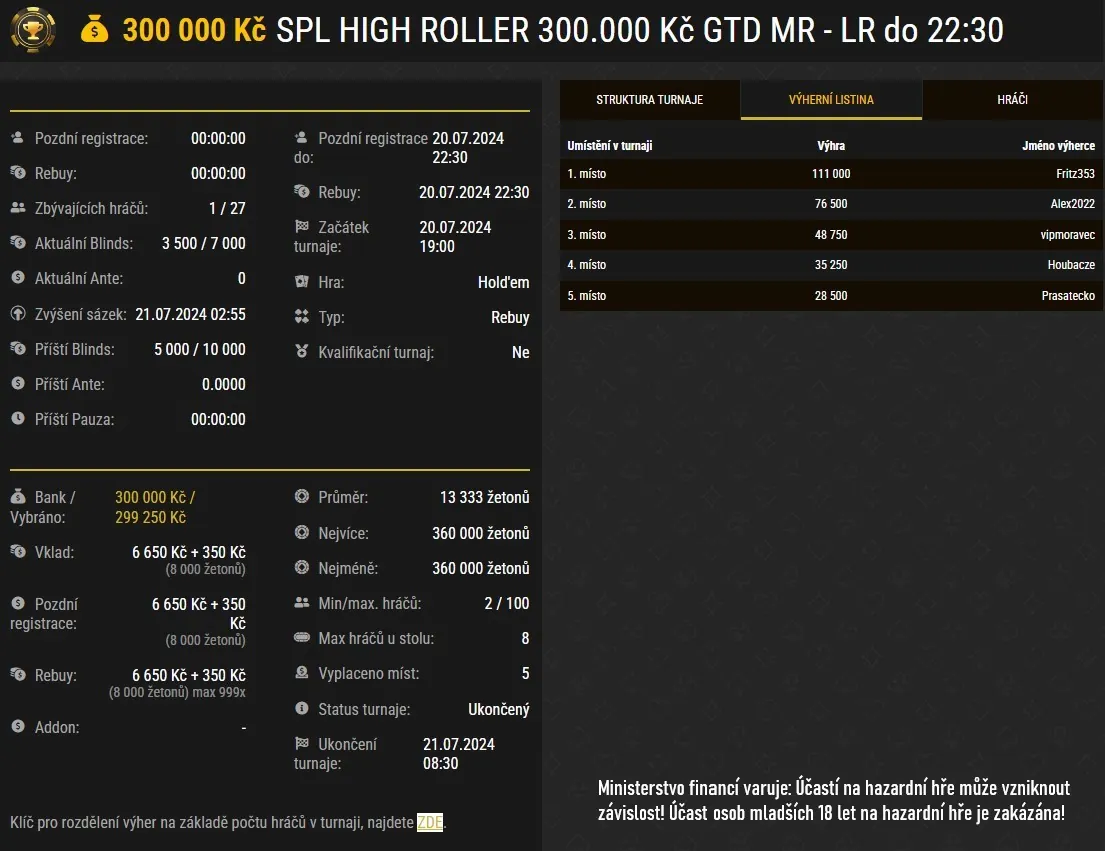Image resolution: width=1105 pixels, height=851 pixels.
Task: Click the Výhra column header
Action: pos(830,144)
